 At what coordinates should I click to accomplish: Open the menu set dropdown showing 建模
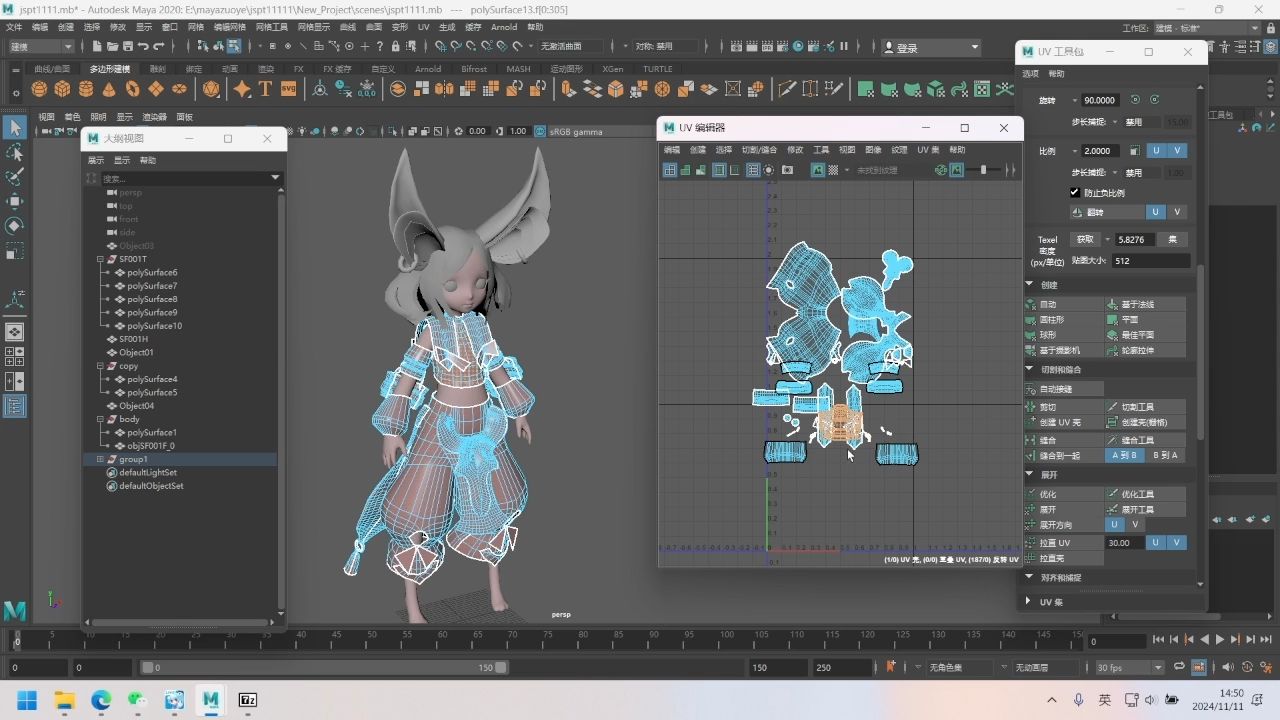pyautogui.click(x=41, y=46)
